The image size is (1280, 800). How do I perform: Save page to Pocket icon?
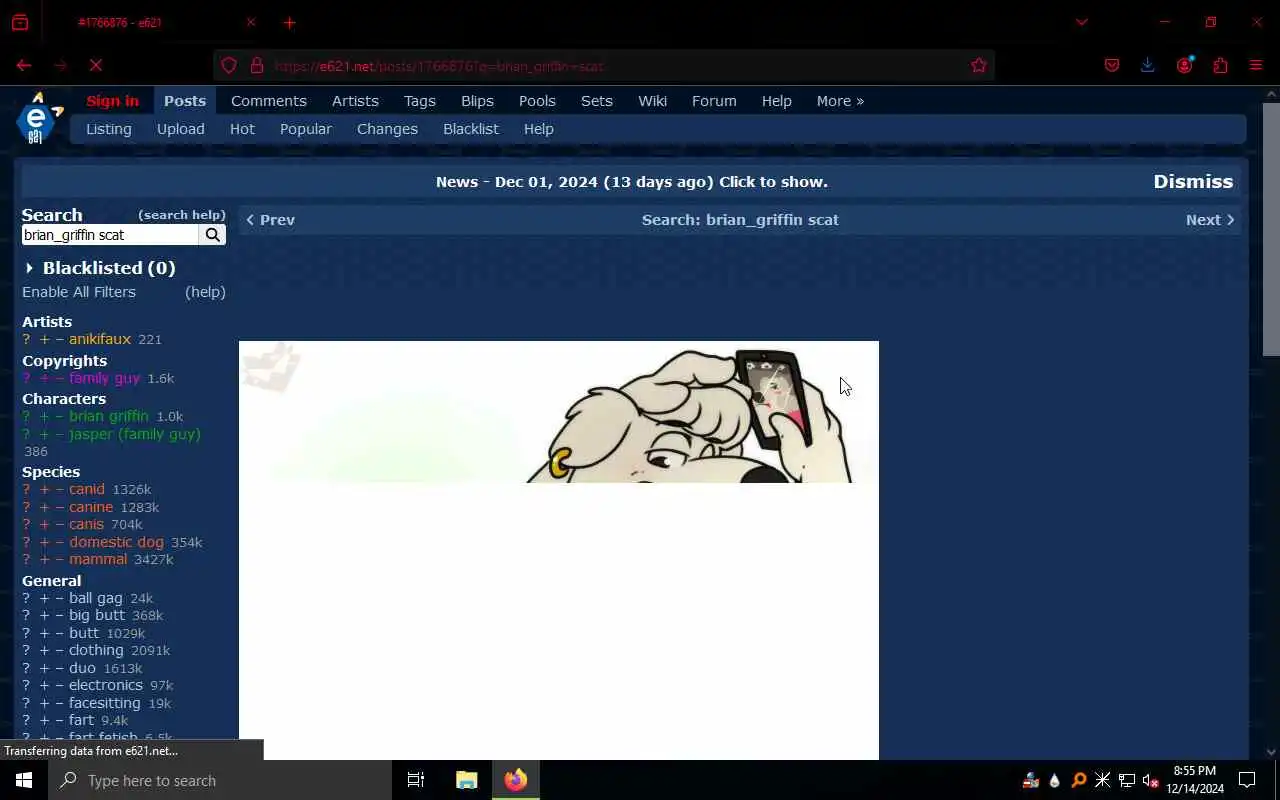[1112, 65]
